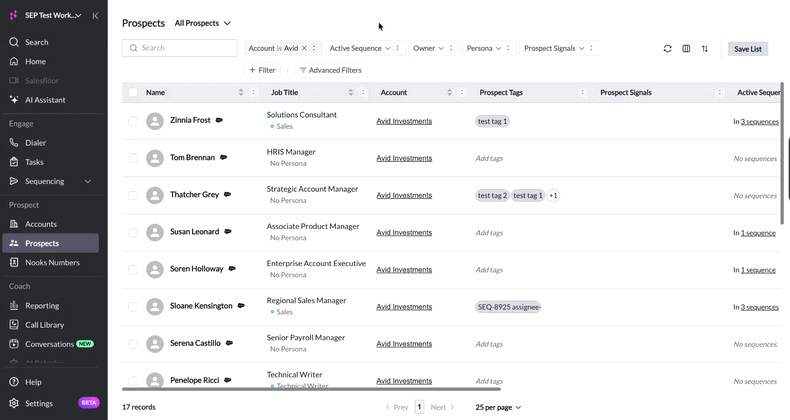Click the Prospects people icon in sidebar
The height and width of the screenshot is (420, 790).
point(14,243)
